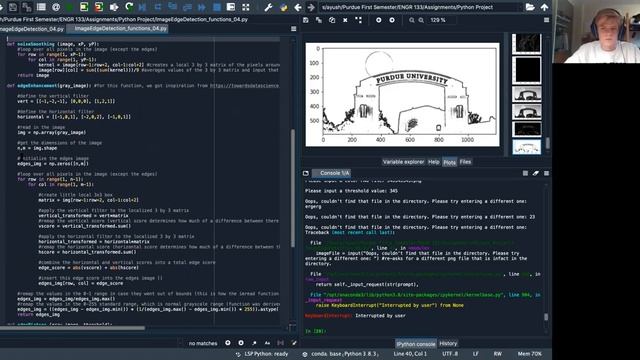This screenshot has height=360, width=640.
Task: Select the highlighted bottom plot thumbnail
Action: (x=527, y=147)
